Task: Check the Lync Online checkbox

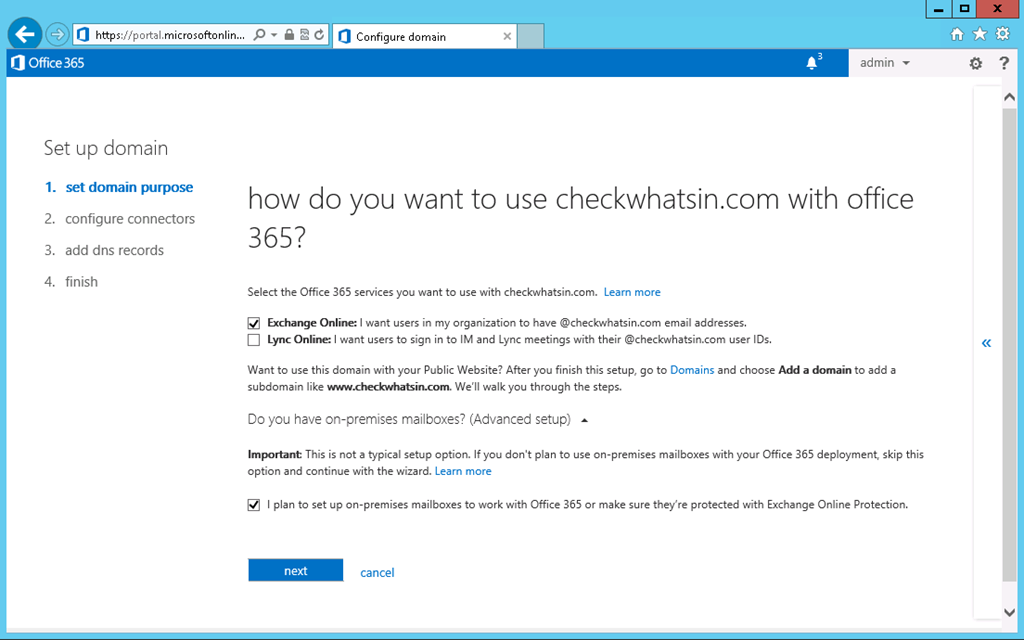Action: [x=253, y=340]
